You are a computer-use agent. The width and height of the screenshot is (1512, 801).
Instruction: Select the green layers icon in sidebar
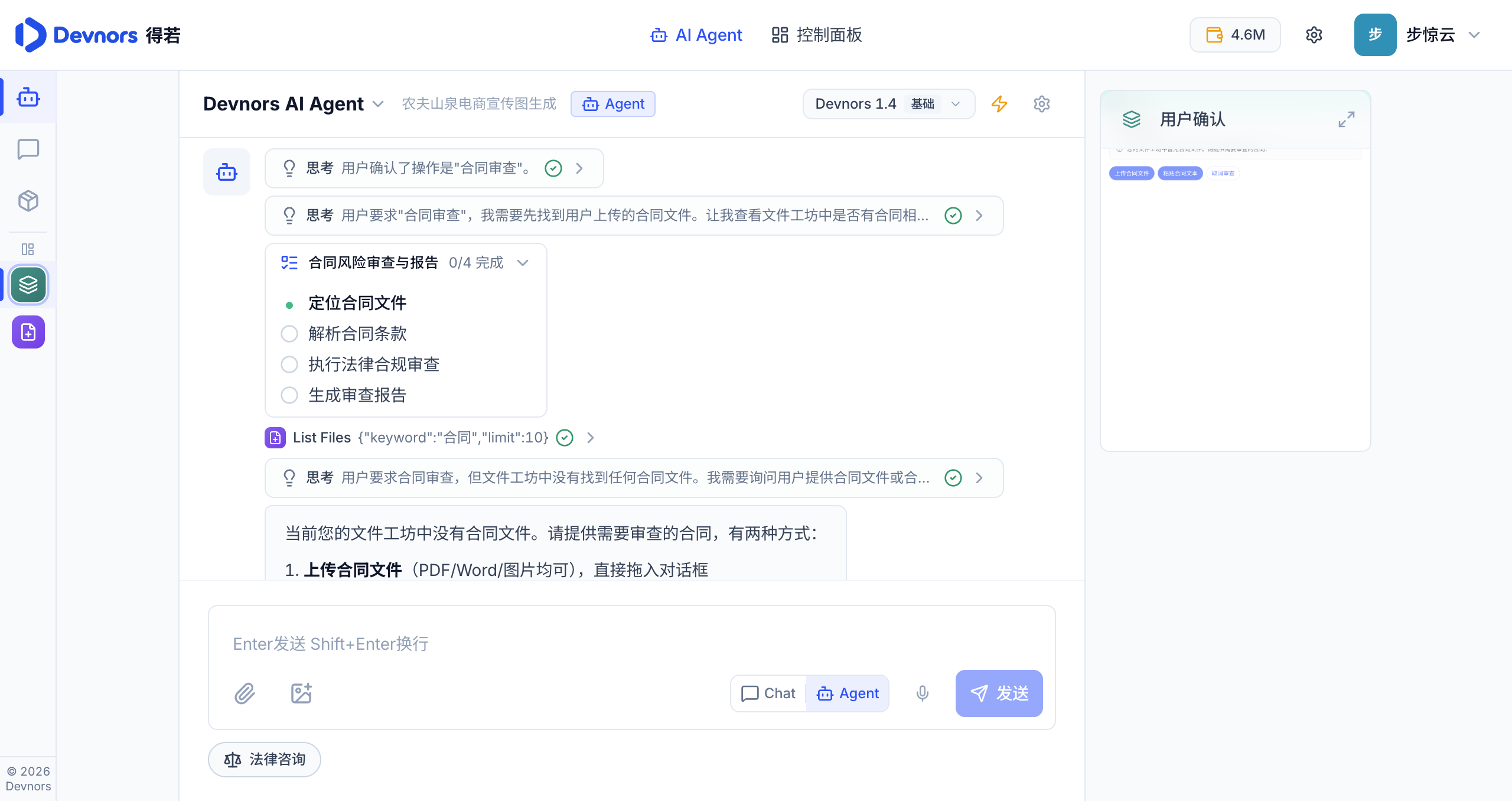[x=28, y=285]
